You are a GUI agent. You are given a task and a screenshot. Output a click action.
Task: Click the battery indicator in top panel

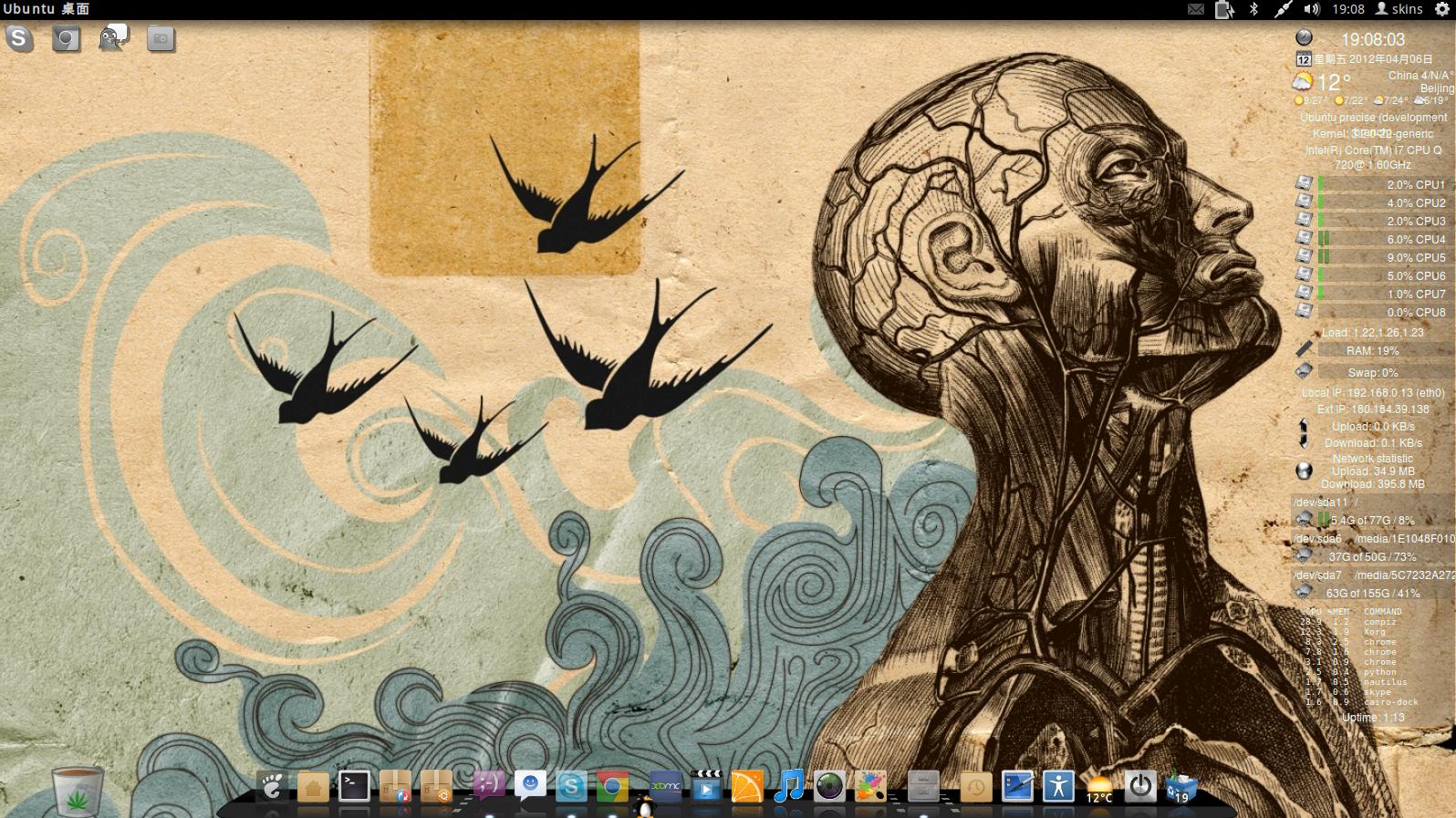tap(1224, 9)
